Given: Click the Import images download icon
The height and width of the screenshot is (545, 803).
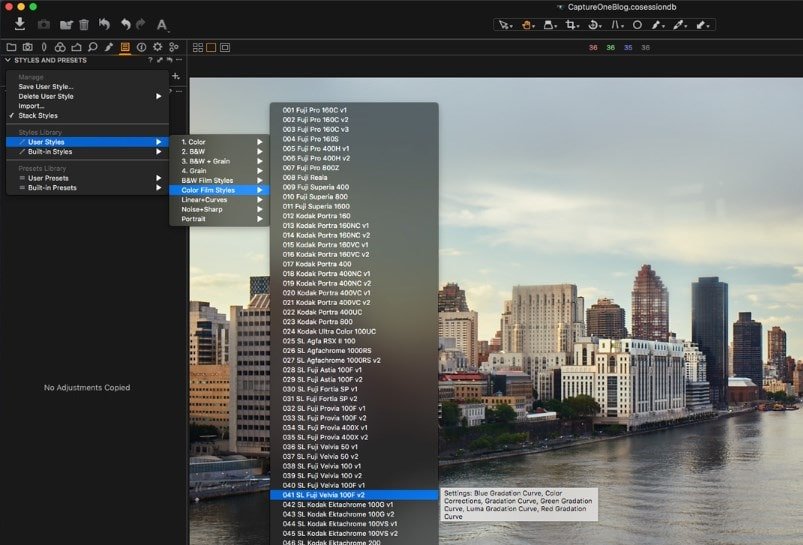Looking at the screenshot, I should coord(20,24).
